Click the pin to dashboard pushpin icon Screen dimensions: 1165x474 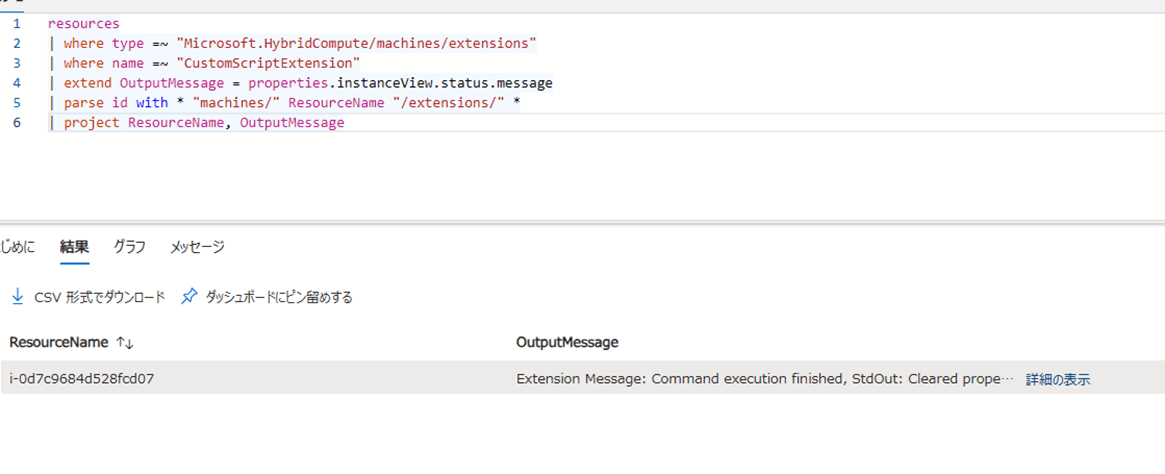[x=190, y=297]
